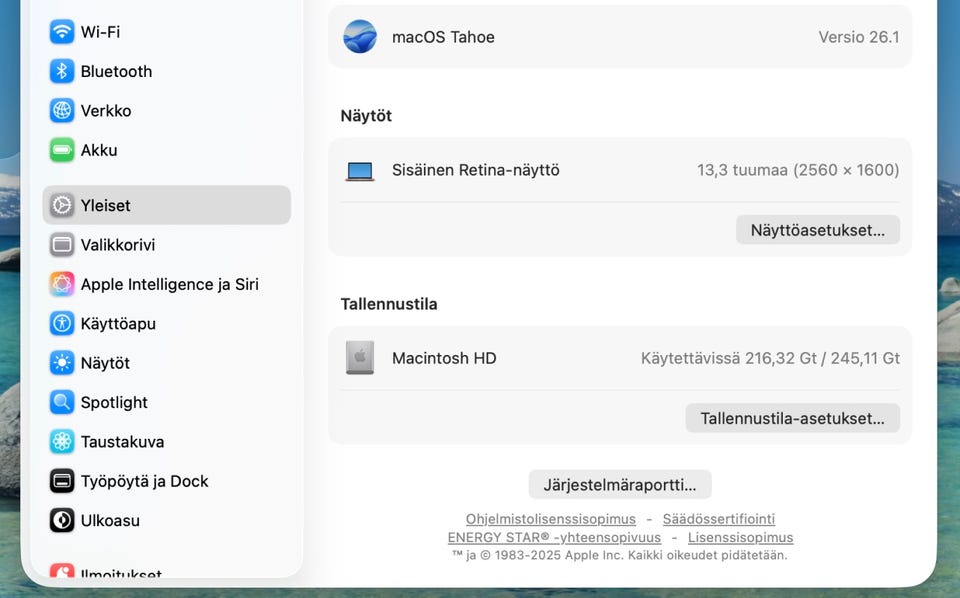Click the Wi-Fi icon in sidebar
960x598 pixels.
click(x=62, y=32)
